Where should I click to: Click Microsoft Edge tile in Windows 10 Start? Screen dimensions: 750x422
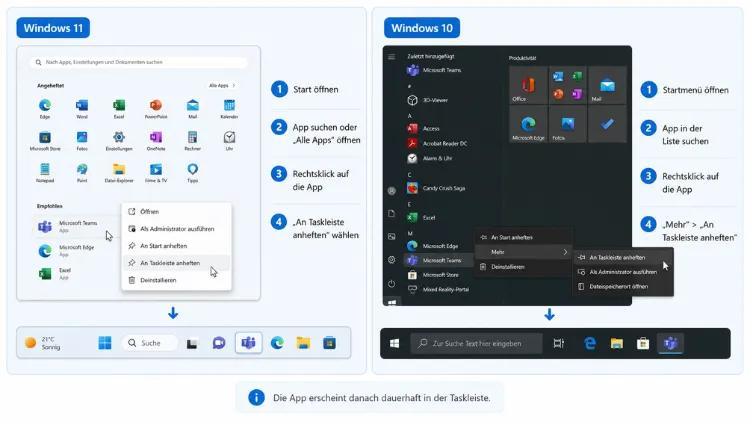point(528,124)
